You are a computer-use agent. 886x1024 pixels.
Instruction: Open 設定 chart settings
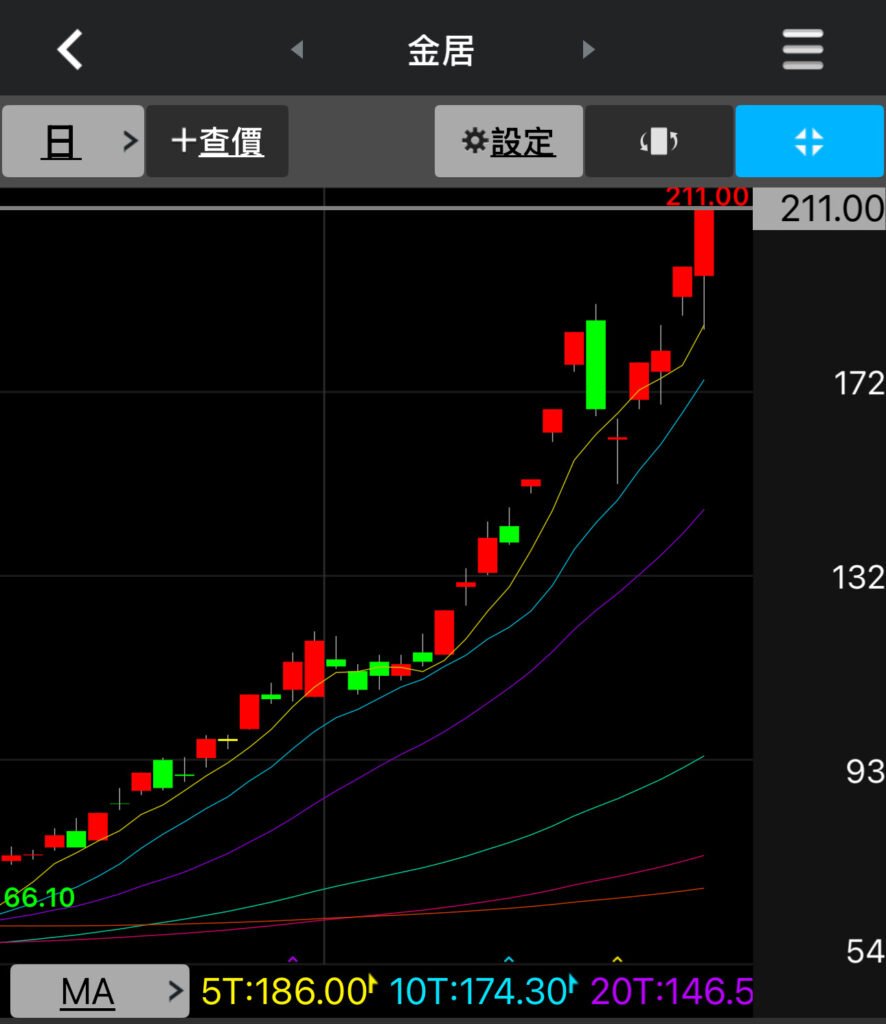pos(508,142)
